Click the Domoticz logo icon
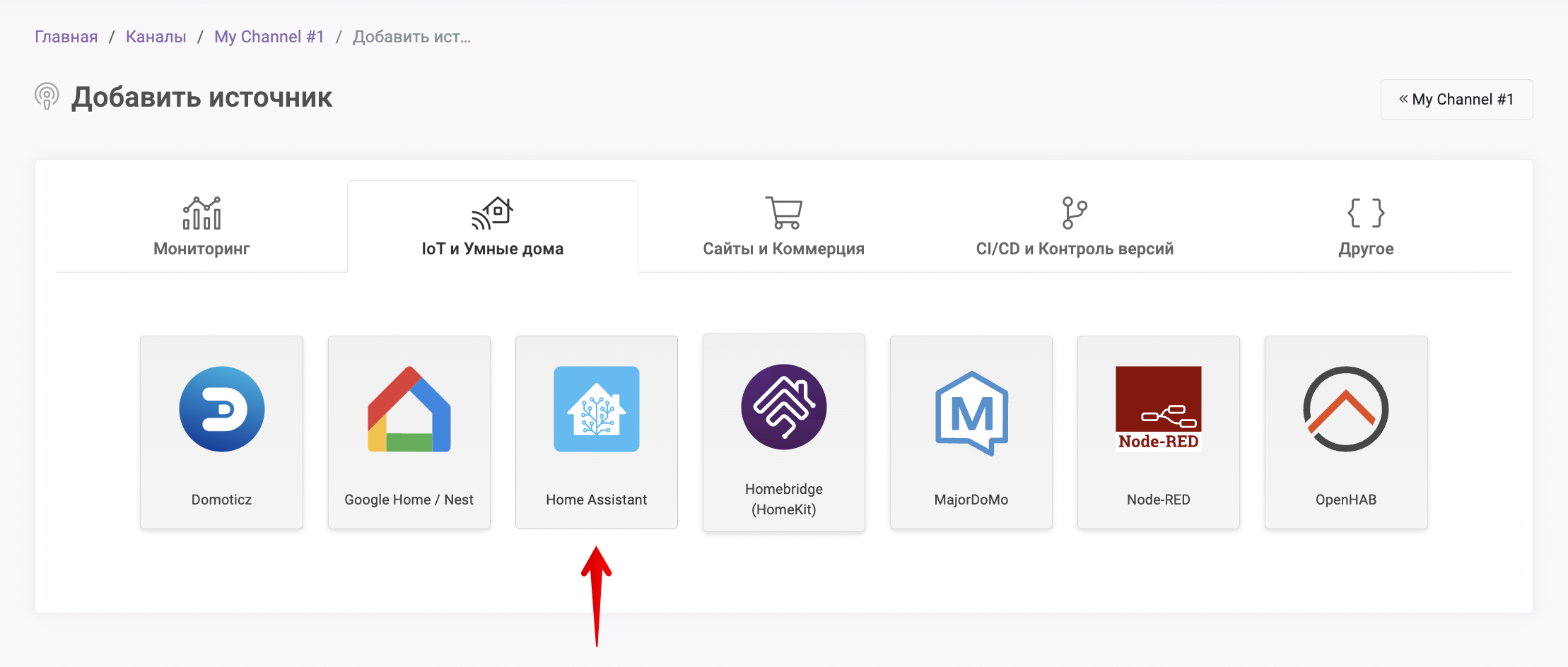This screenshot has height=667, width=1568. (x=222, y=409)
